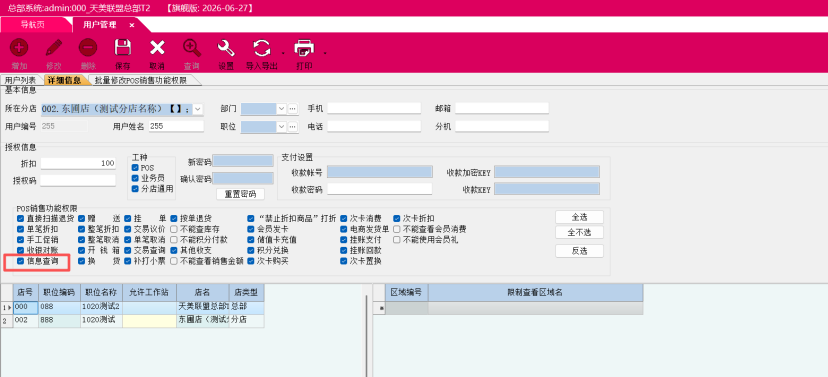Click the 职位 ellipsis browse button
This screenshot has height=377, width=828.
pyautogui.click(x=293, y=127)
